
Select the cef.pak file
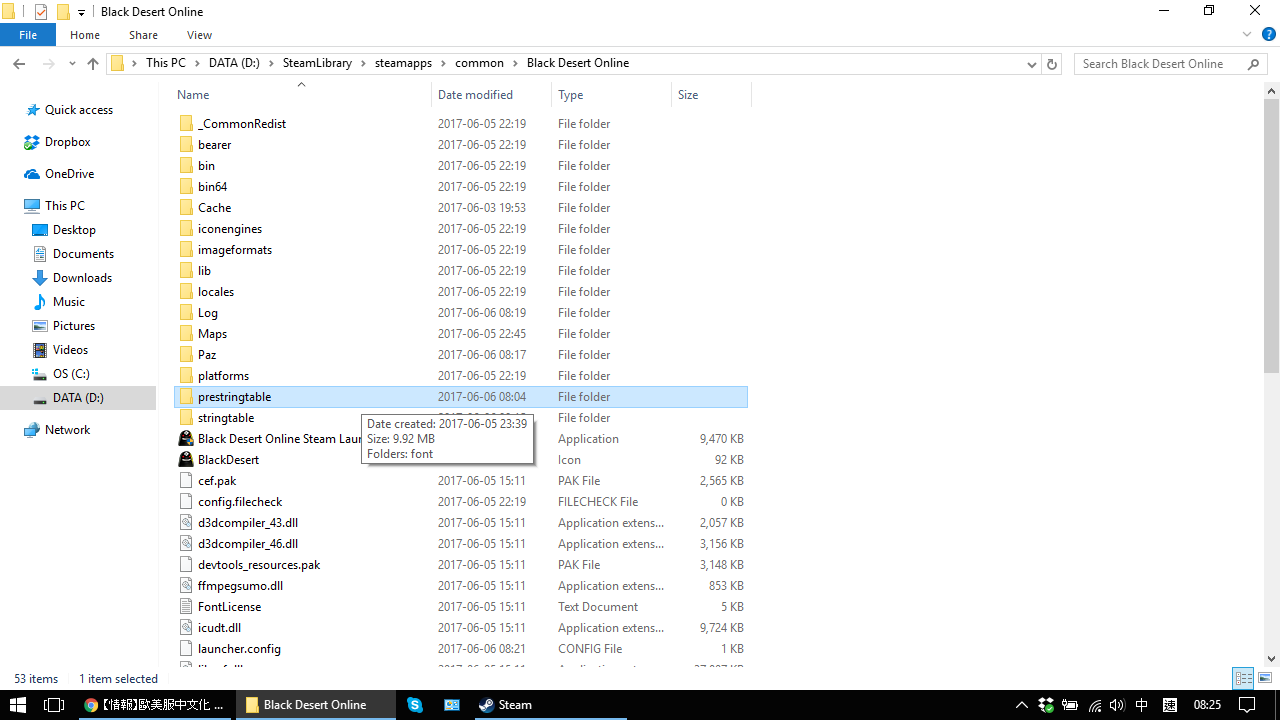pyautogui.click(x=217, y=481)
